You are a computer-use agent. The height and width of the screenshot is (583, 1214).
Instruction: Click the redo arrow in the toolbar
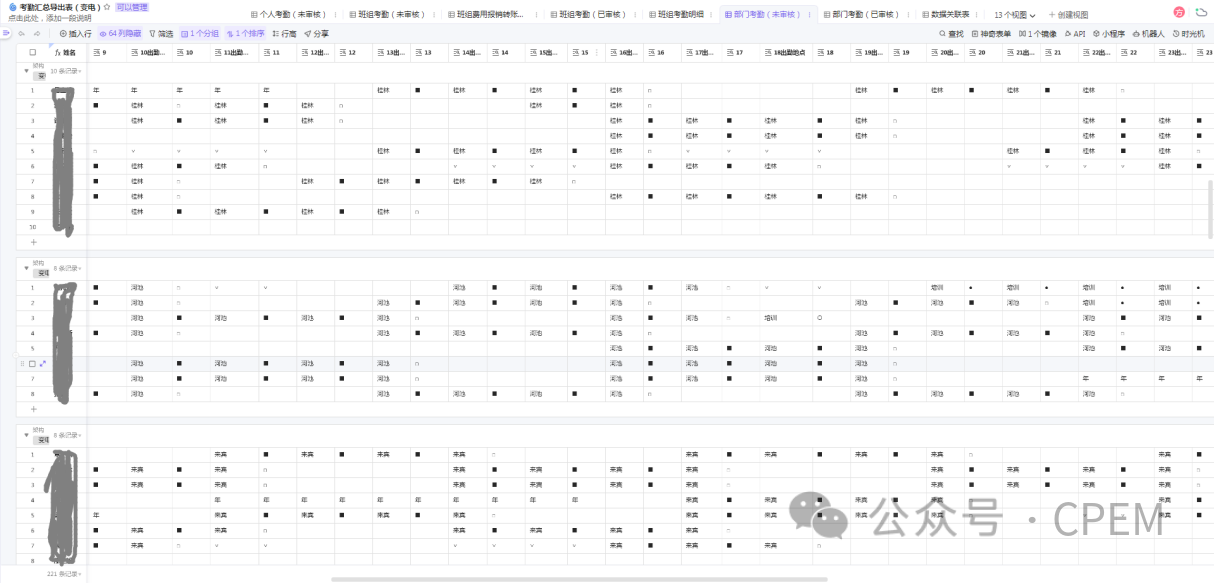(37, 33)
